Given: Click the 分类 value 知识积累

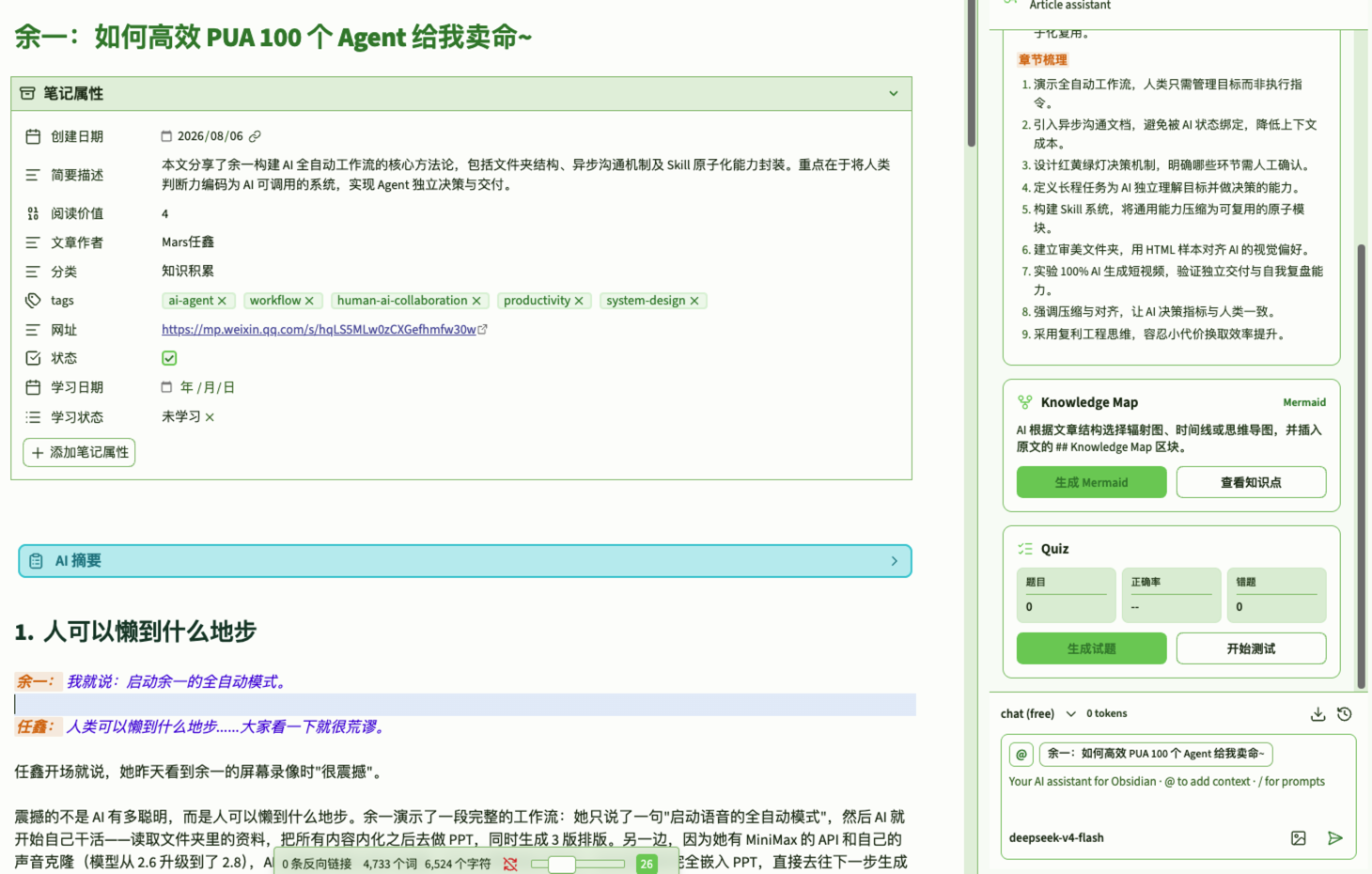Looking at the screenshot, I should tap(188, 271).
